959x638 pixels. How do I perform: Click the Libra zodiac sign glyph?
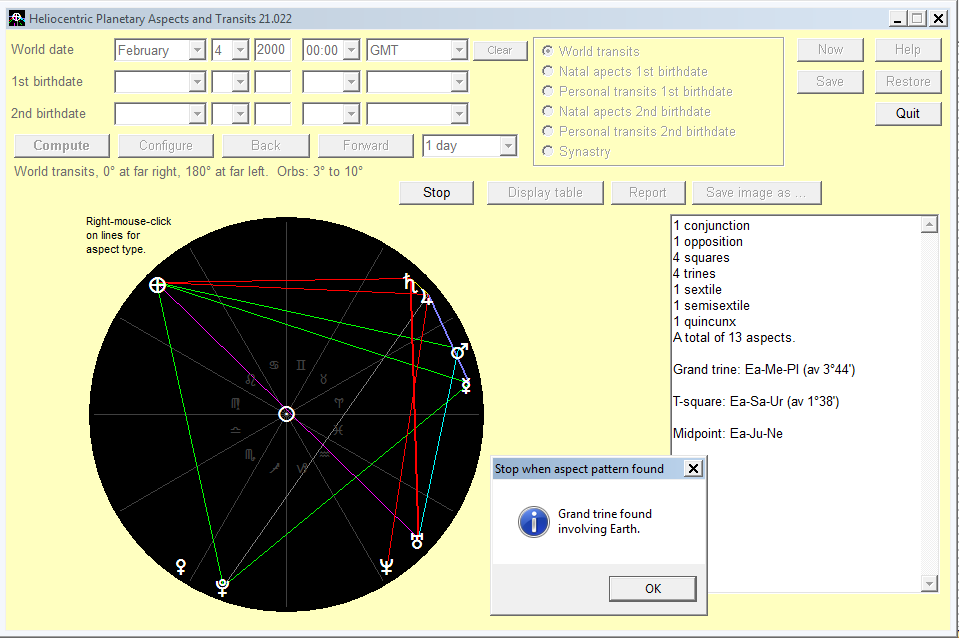tap(235, 430)
